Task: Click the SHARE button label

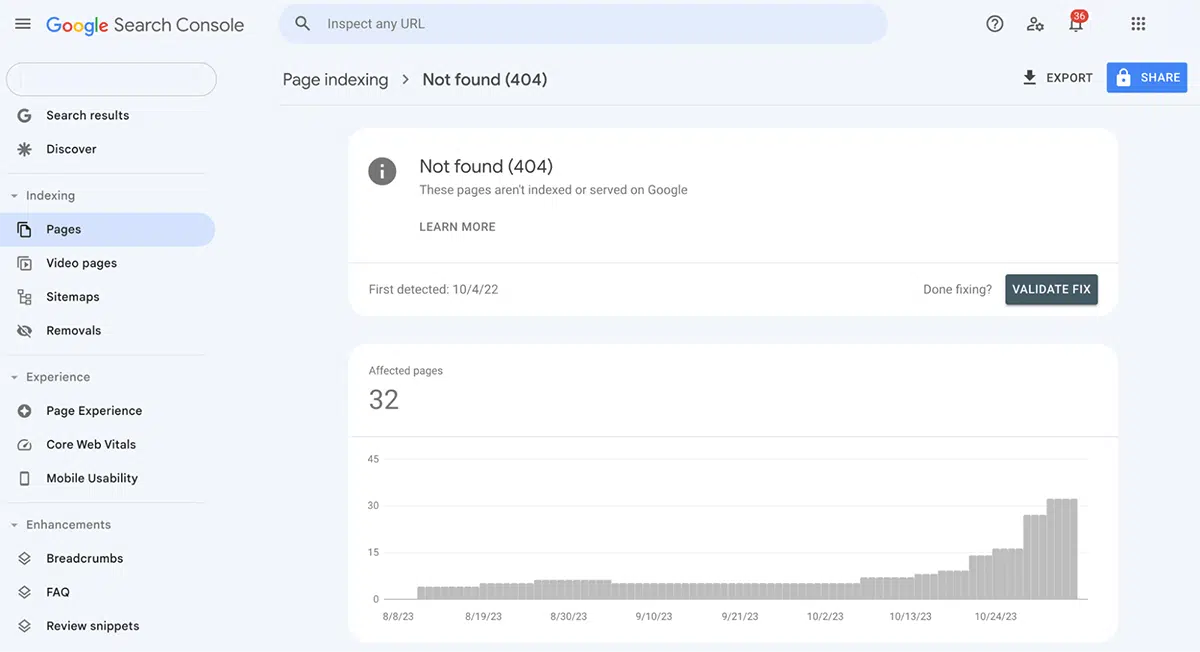Action: 1160,78
